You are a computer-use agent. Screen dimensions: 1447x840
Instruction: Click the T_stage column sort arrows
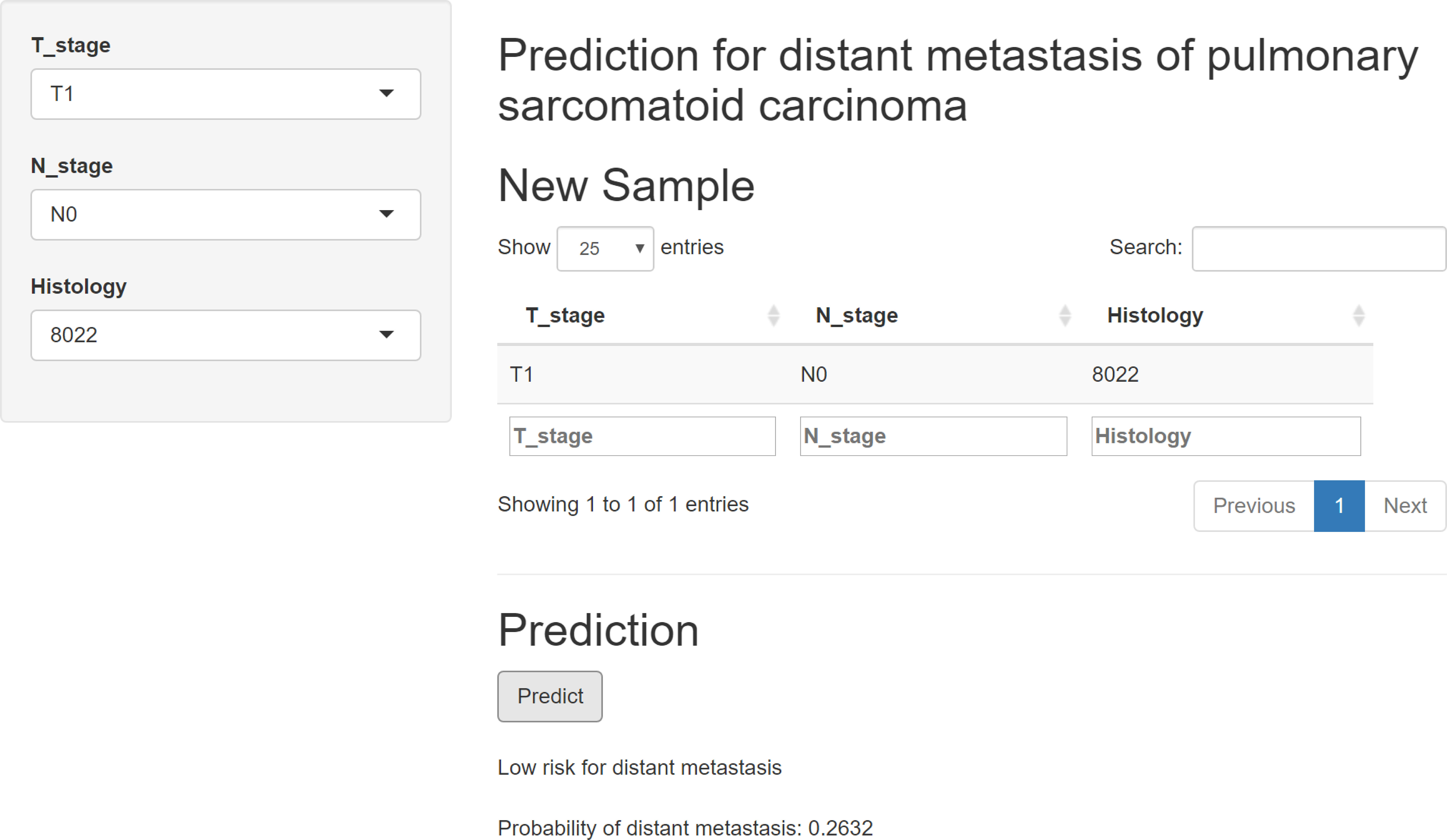[773, 316]
